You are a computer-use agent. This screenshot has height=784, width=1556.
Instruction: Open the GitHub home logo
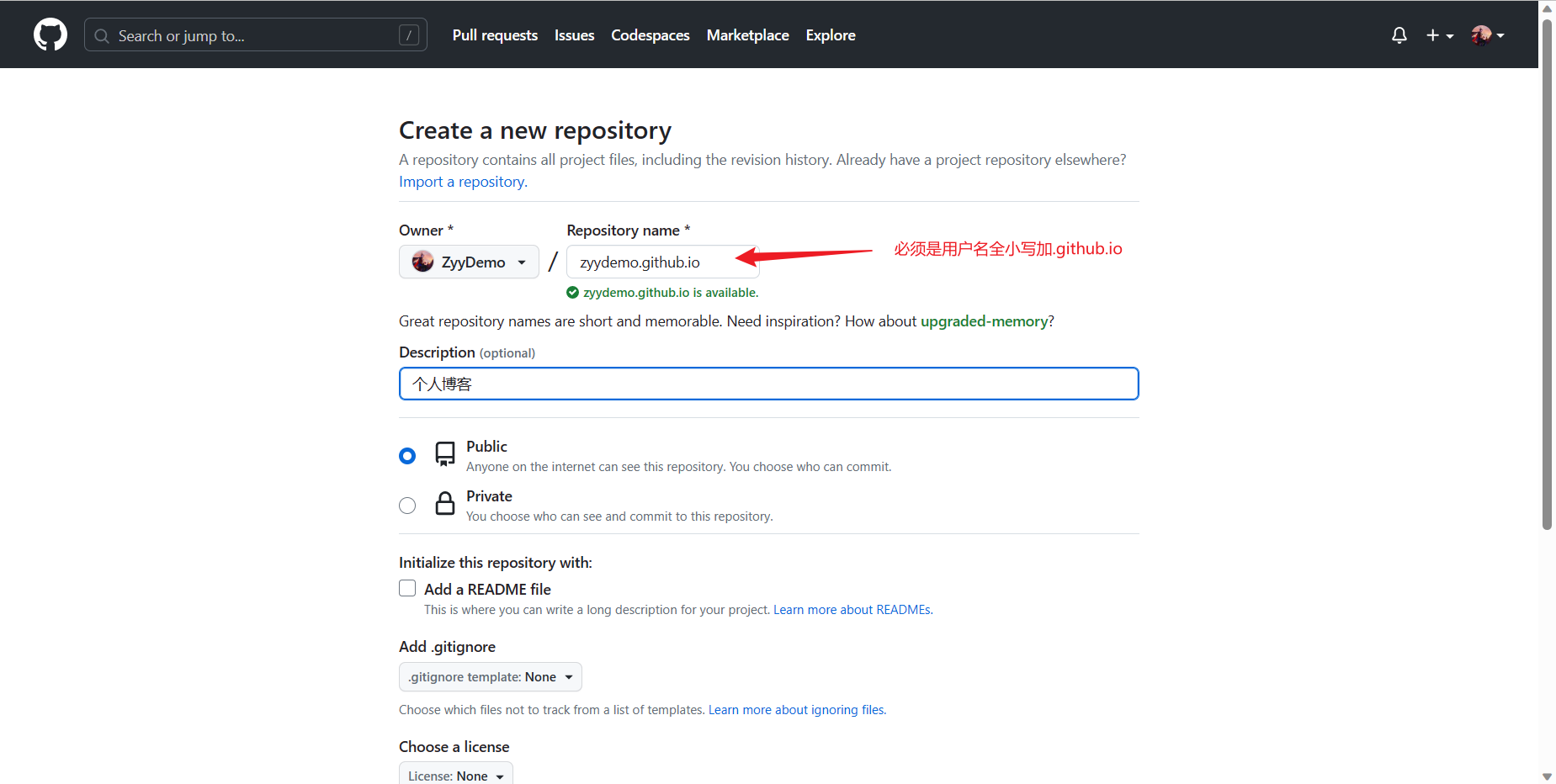tap(50, 34)
